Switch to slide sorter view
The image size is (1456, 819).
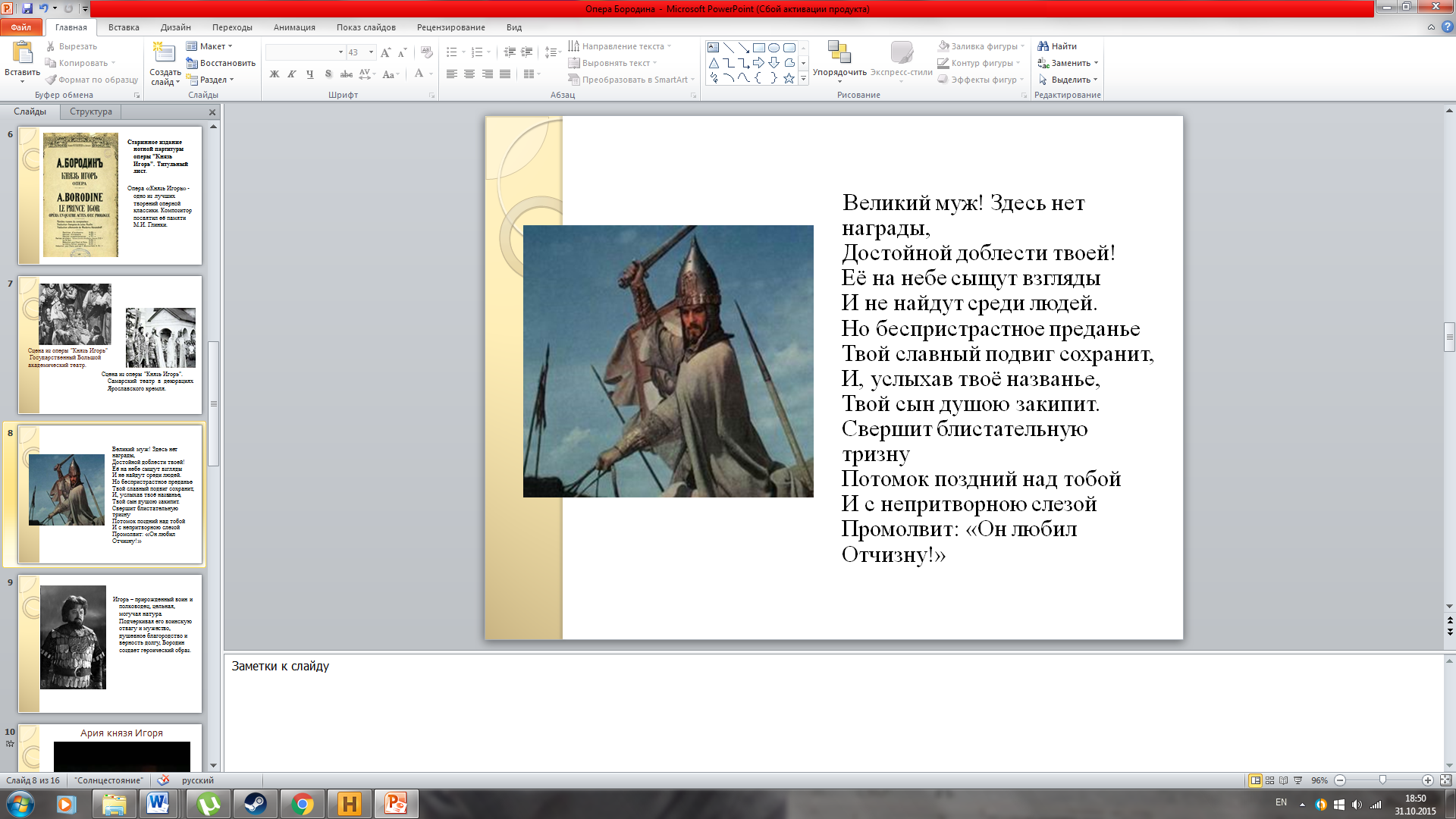point(1269,780)
